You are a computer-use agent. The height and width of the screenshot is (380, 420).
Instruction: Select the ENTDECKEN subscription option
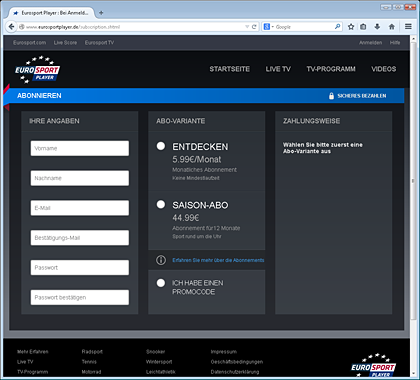point(161,146)
